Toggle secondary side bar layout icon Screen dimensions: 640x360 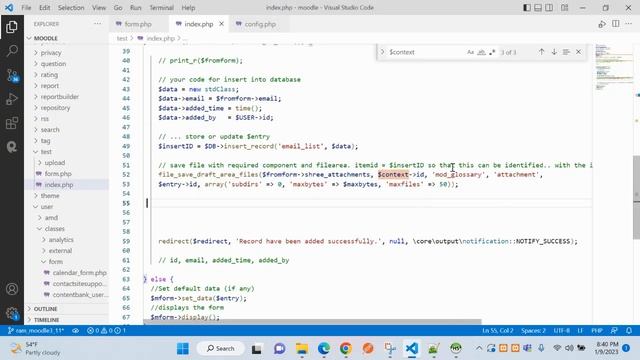(x=549, y=8)
